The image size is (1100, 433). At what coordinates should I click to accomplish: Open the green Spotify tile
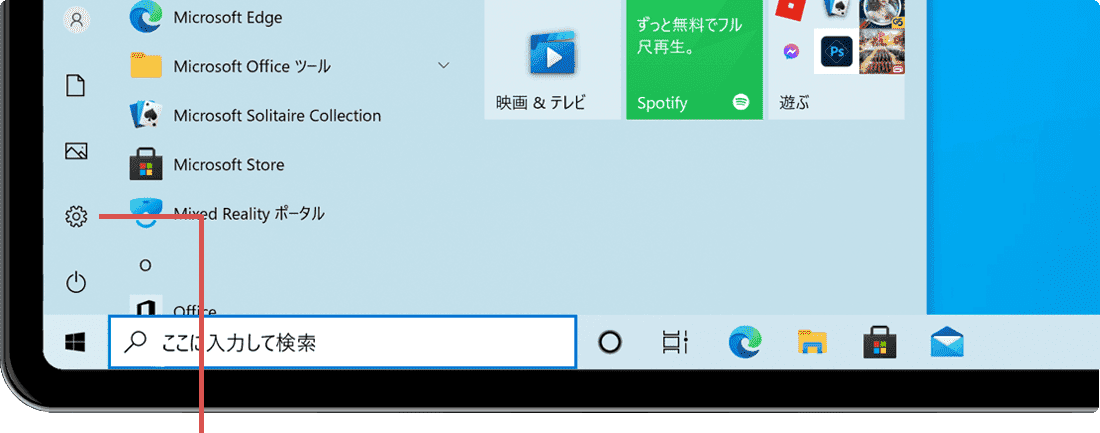[x=695, y=60]
